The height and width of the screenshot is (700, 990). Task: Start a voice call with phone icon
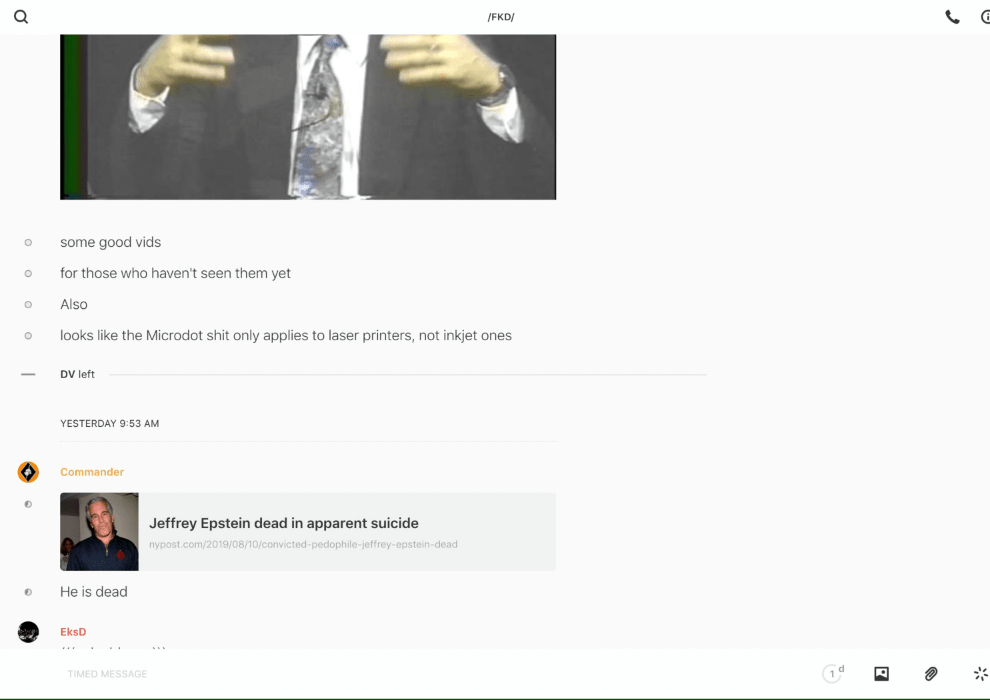(952, 17)
